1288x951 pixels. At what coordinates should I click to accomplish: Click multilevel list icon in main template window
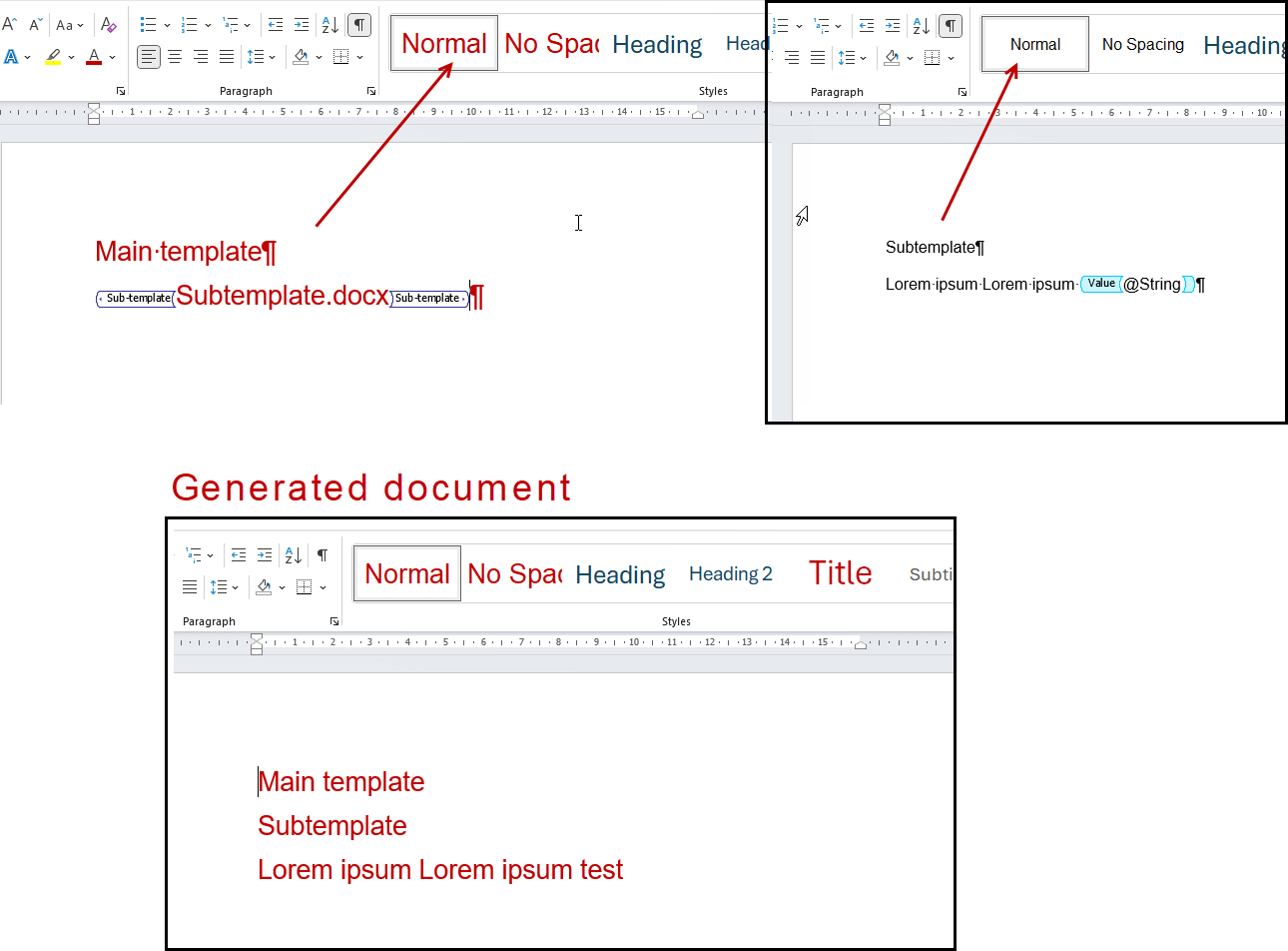coord(231,24)
